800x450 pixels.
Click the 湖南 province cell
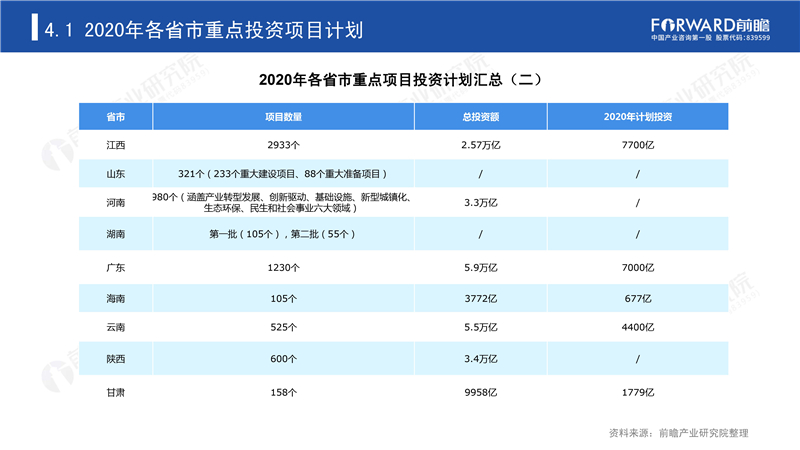[115, 234]
